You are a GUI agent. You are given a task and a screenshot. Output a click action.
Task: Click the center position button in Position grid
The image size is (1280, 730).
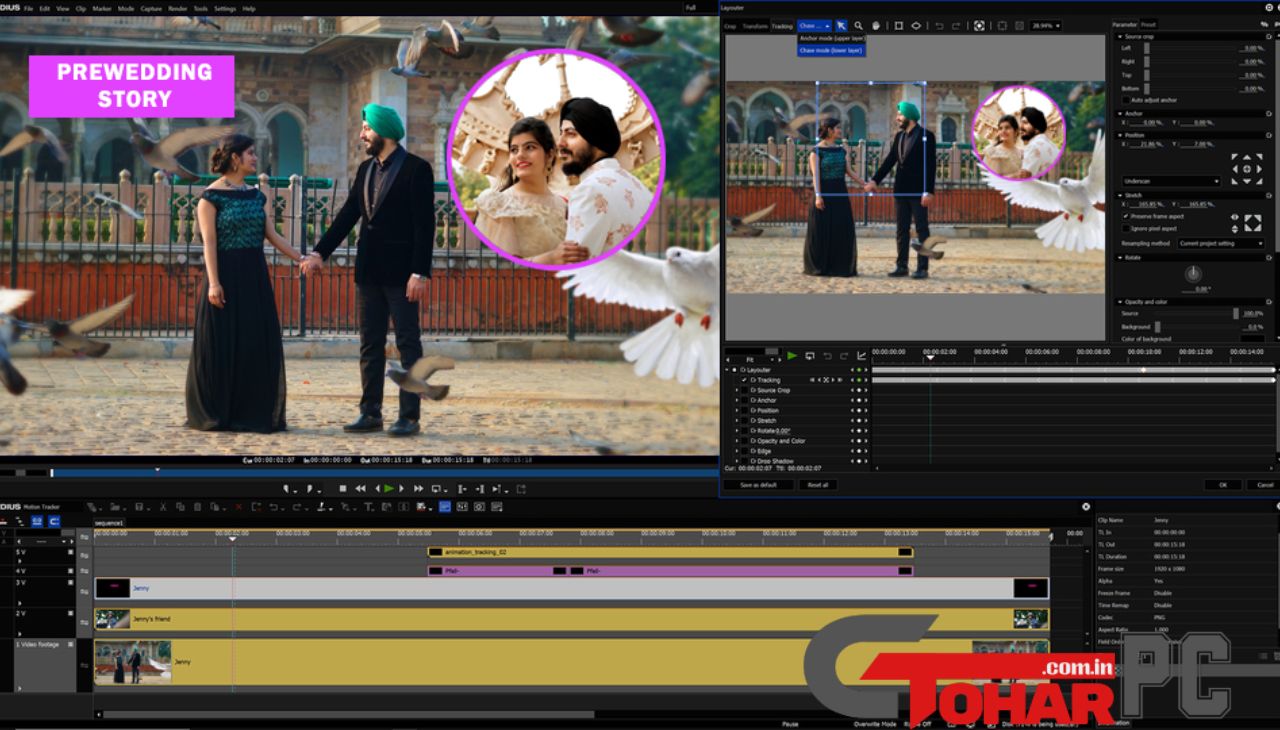pyautogui.click(x=1246, y=169)
